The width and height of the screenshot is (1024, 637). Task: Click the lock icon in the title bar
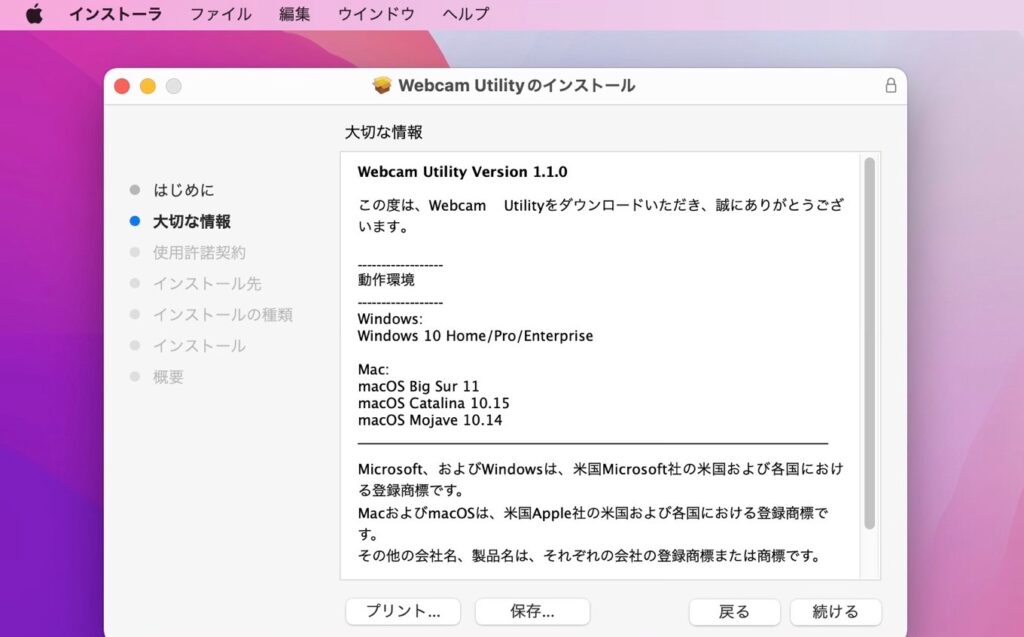click(890, 86)
